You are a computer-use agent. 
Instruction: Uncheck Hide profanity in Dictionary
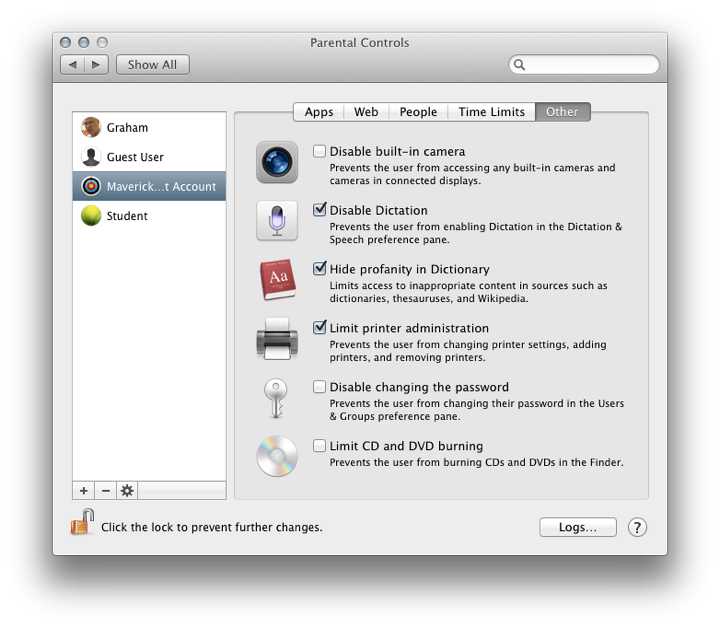pos(319,269)
